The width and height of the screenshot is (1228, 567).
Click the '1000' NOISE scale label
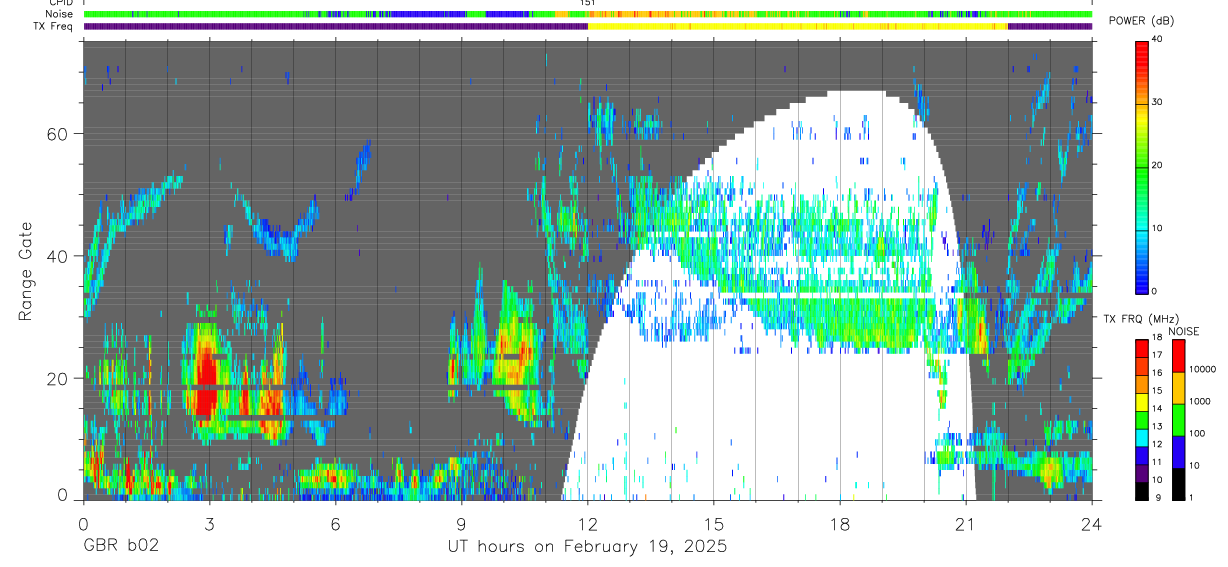1199,403
